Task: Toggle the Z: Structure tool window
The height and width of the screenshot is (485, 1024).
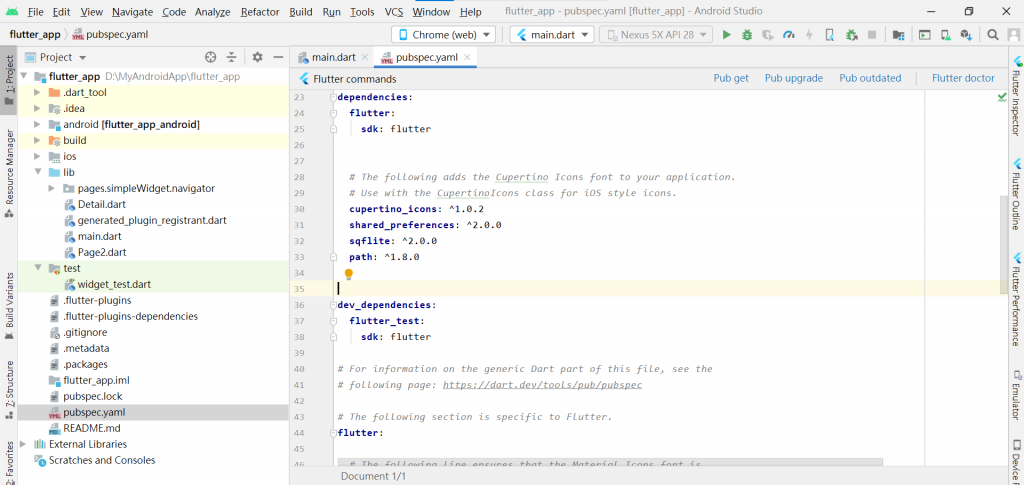Action: point(8,388)
